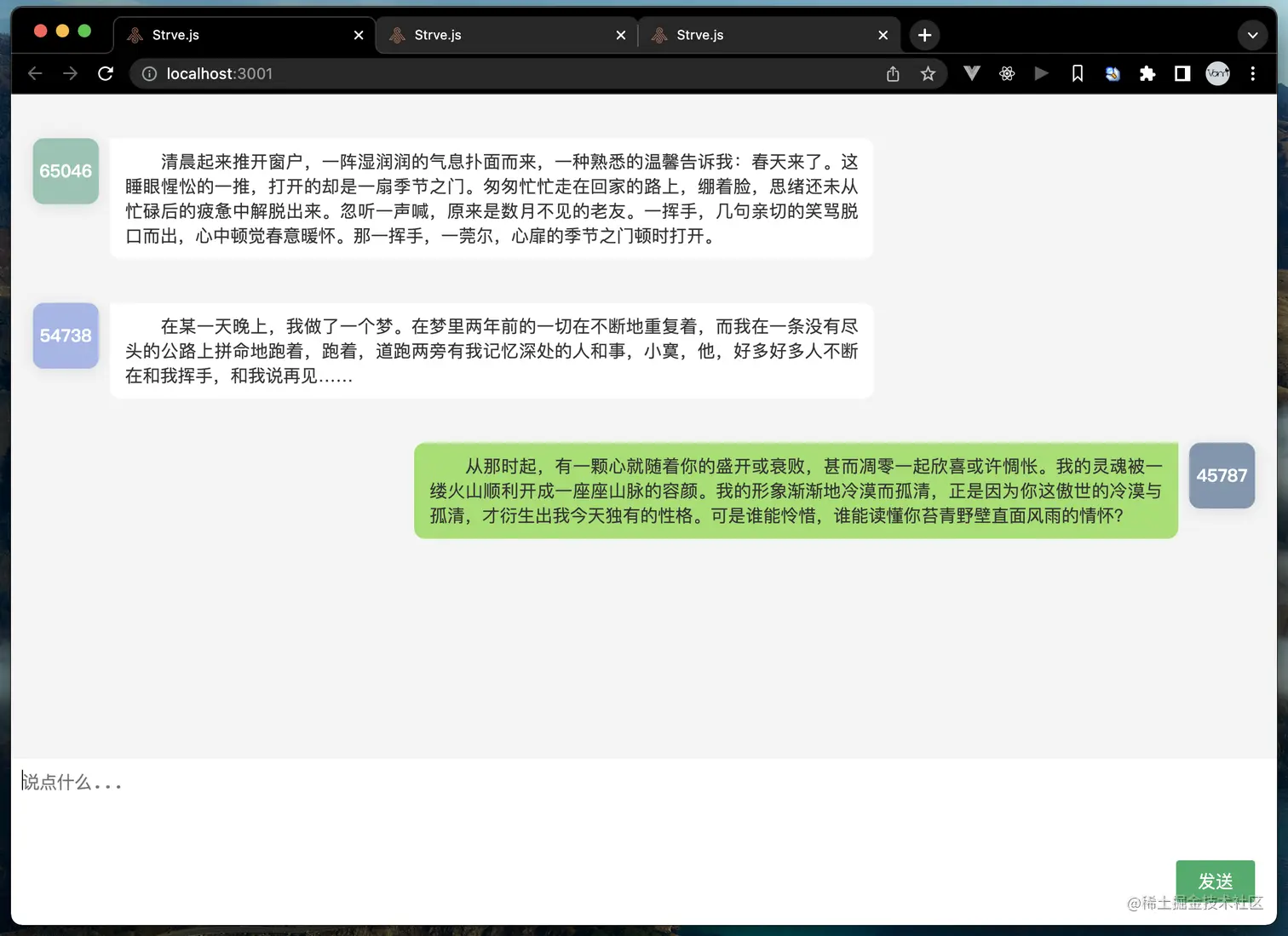Image resolution: width=1288 pixels, height=936 pixels.
Task: Share this page from the address bar
Action: 893,74
